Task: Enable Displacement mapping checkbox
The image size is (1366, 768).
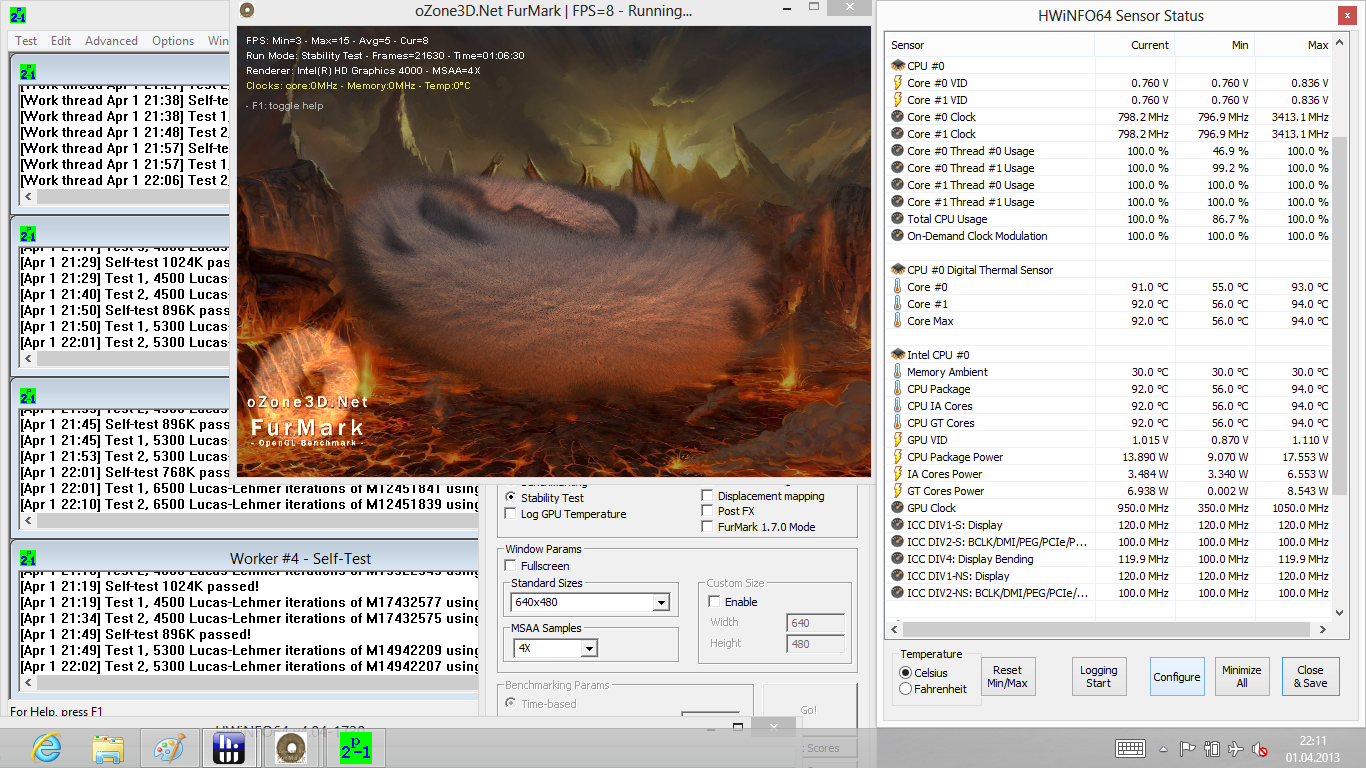Action: [708, 496]
